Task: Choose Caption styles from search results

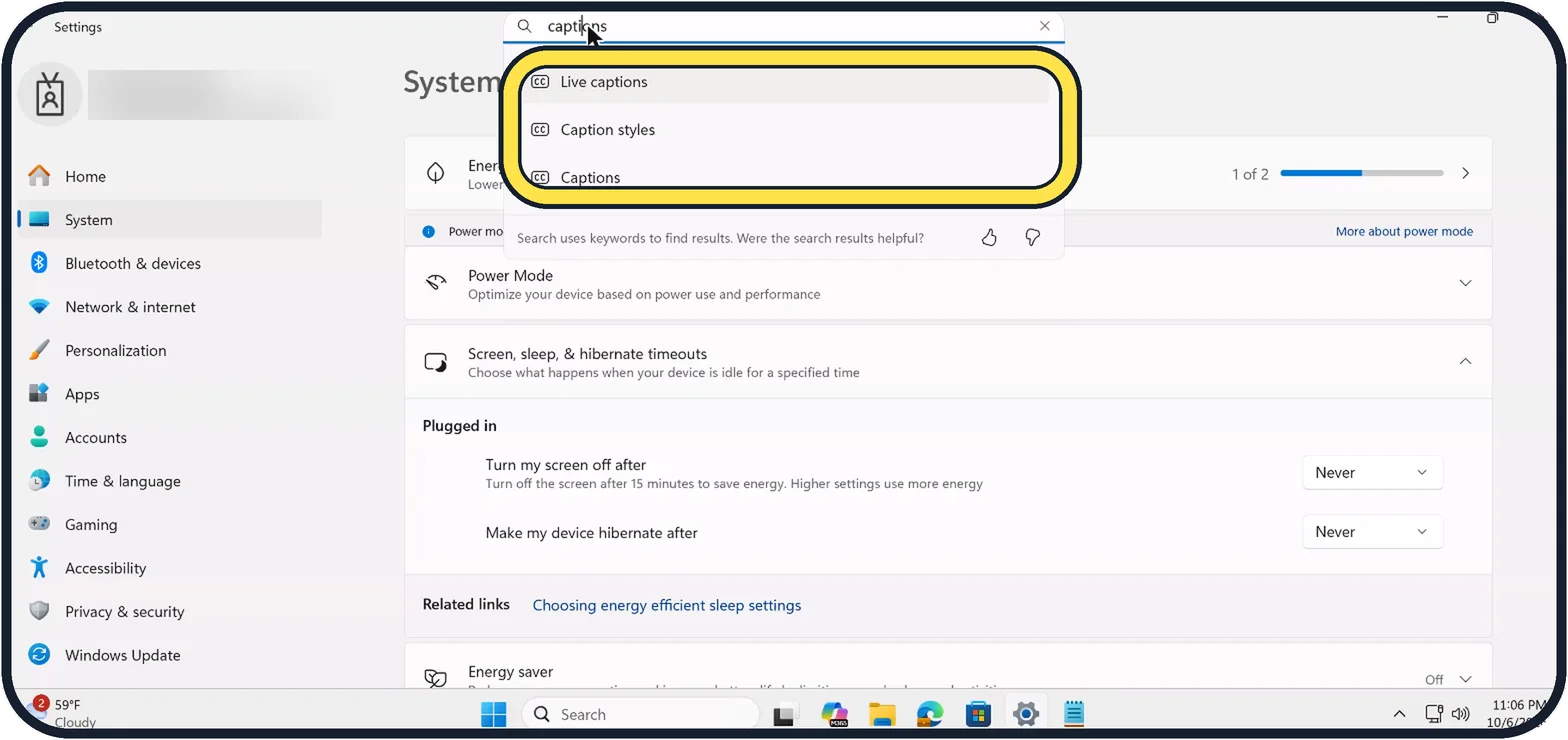Action: (786, 130)
